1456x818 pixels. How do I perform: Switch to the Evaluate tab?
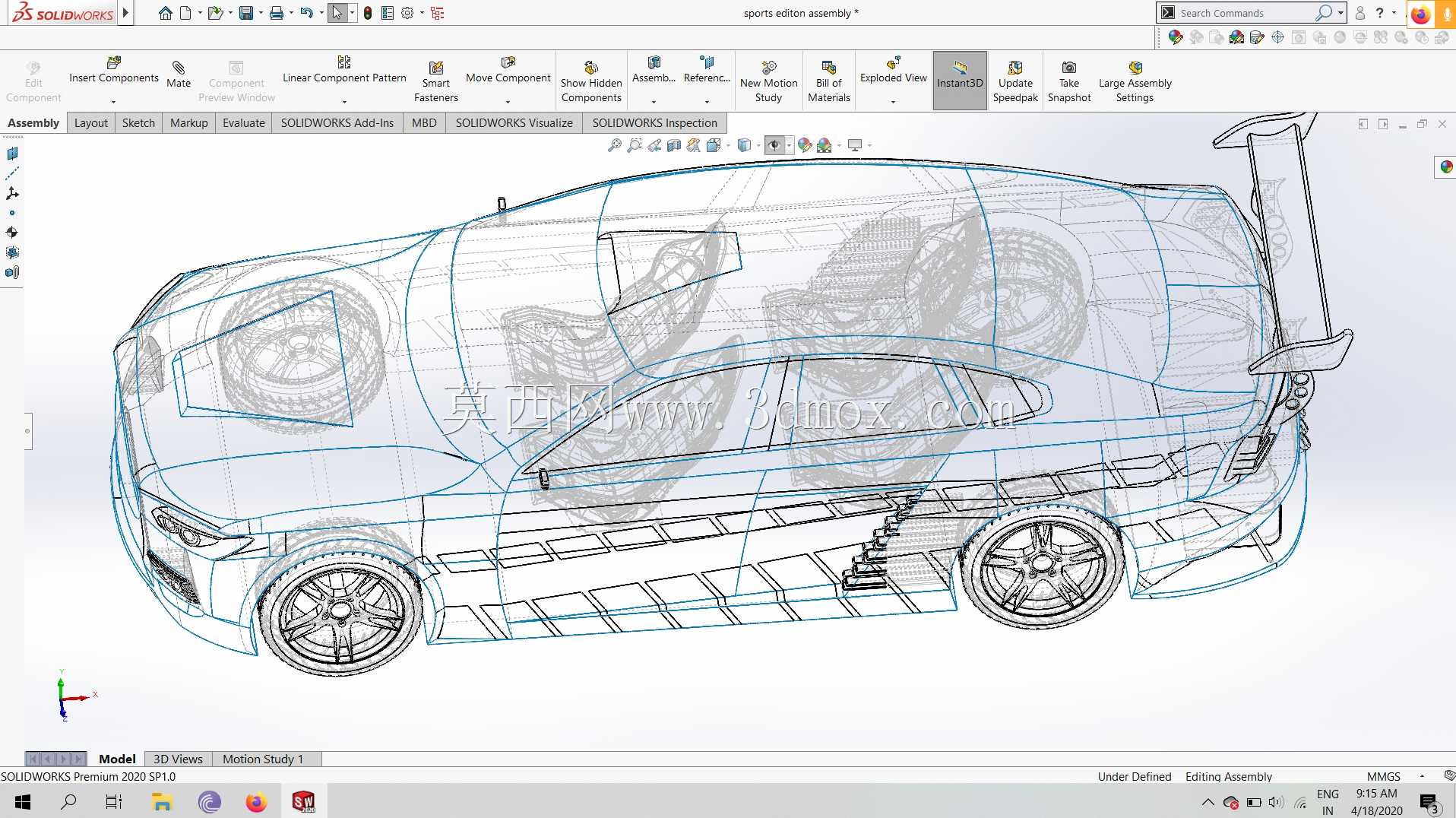point(244,123)
